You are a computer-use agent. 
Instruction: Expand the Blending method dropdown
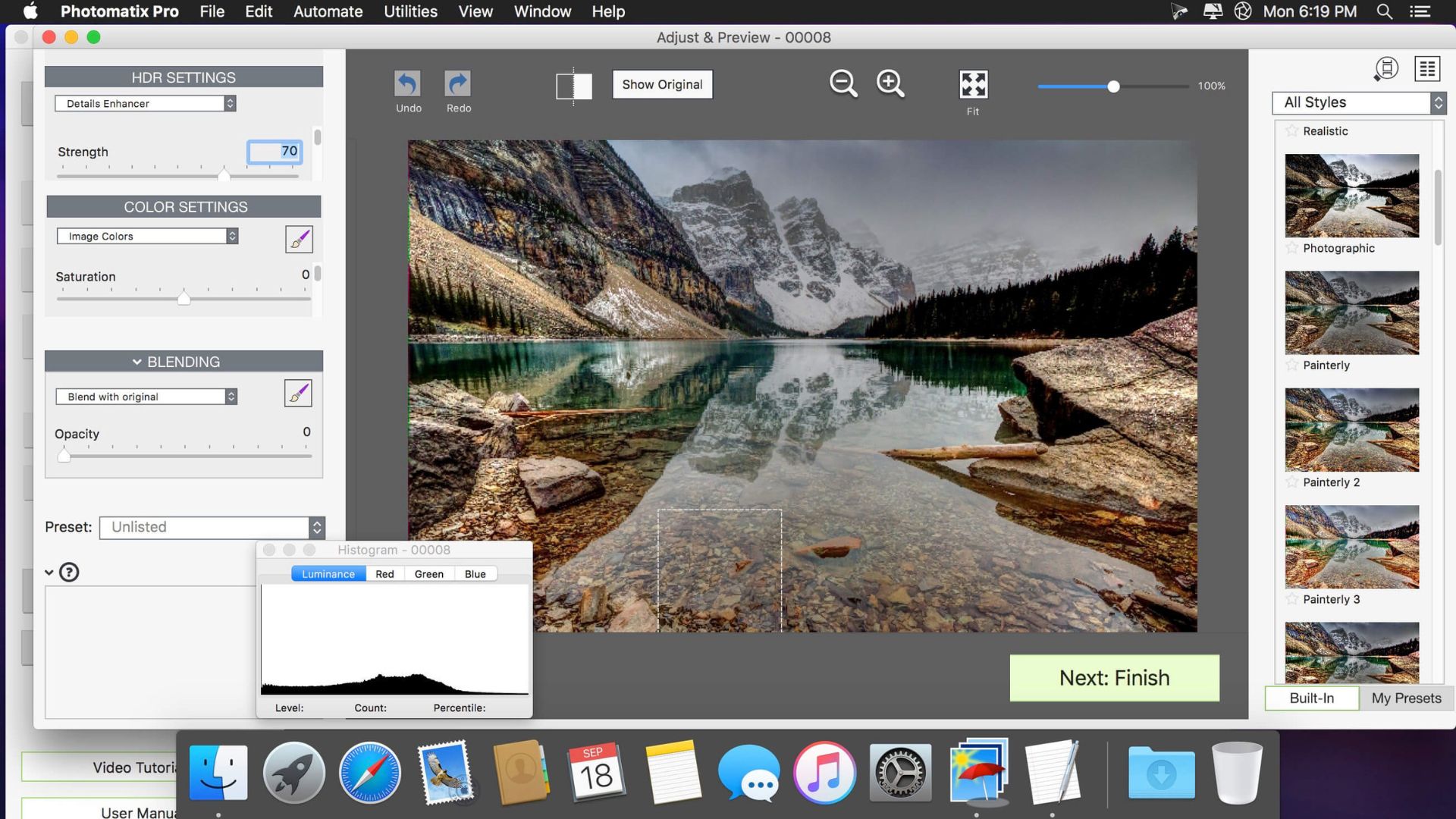pyautogui.click(x=147, y=396)
